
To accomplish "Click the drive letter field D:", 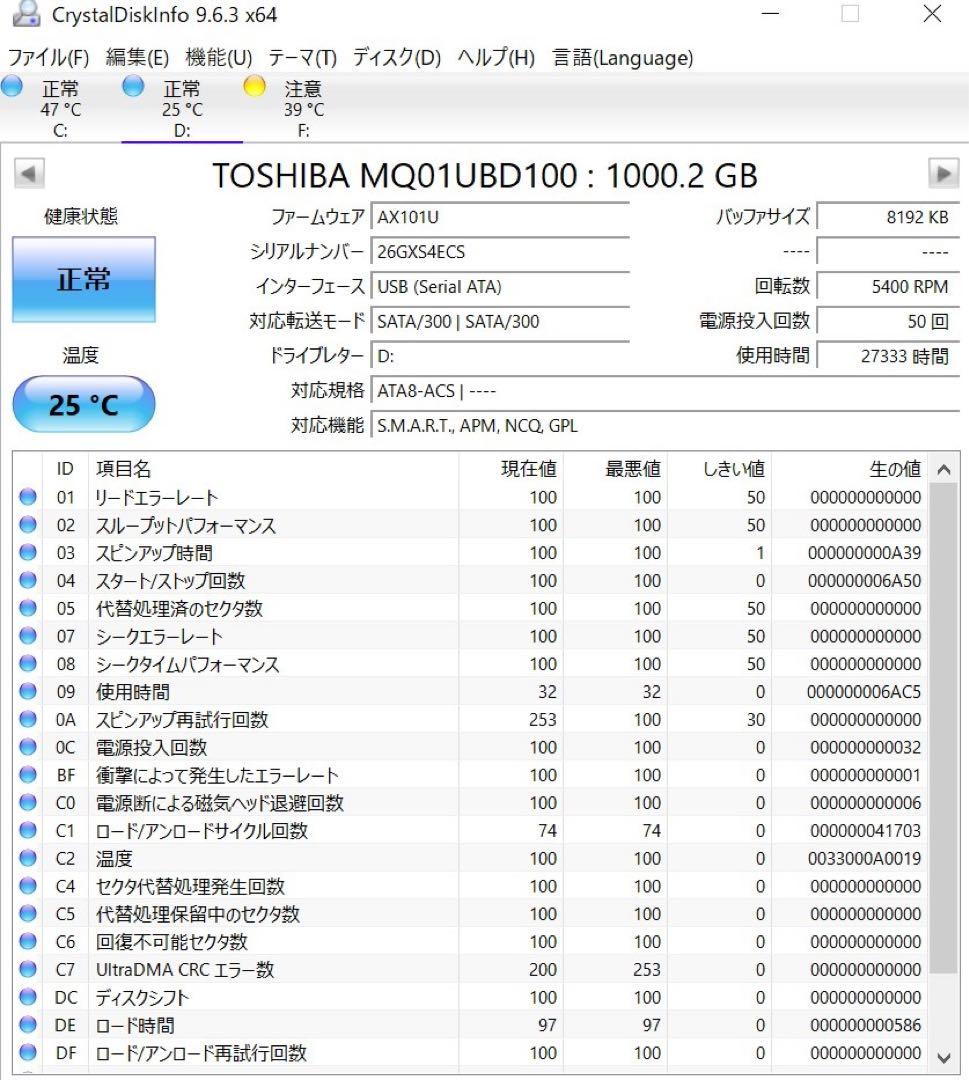I will point(500,356).
